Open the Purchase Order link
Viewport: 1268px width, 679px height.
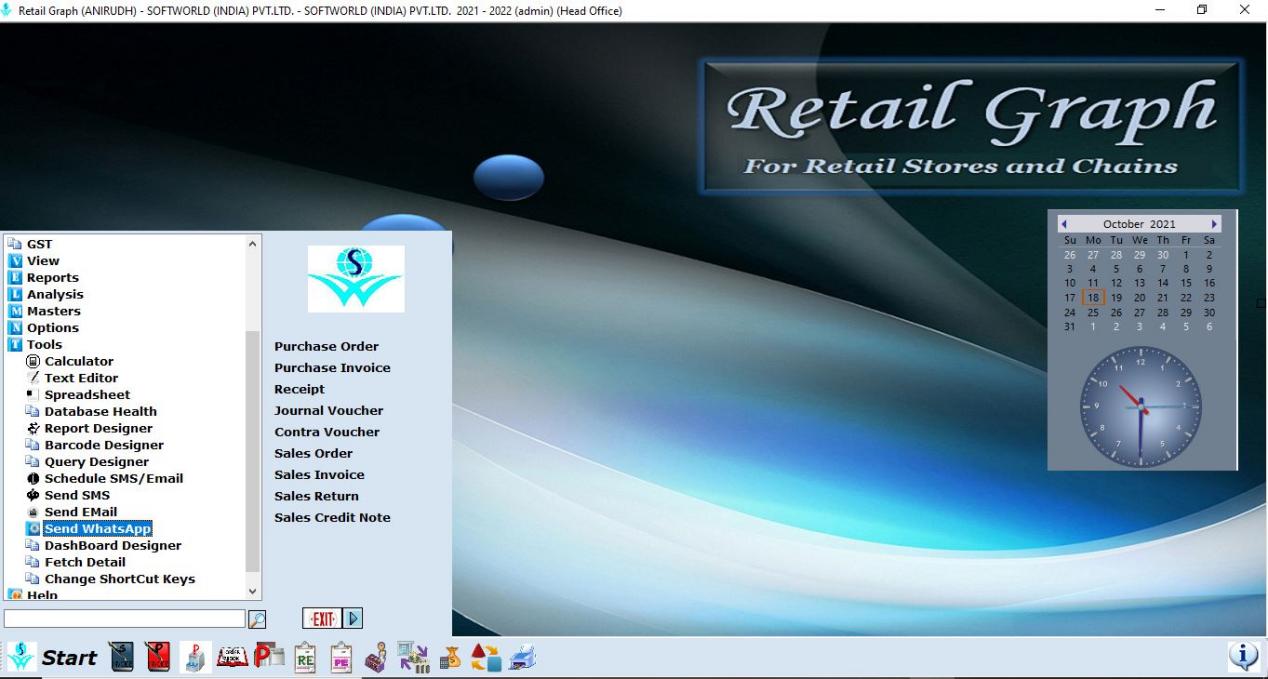click(327, 346)
